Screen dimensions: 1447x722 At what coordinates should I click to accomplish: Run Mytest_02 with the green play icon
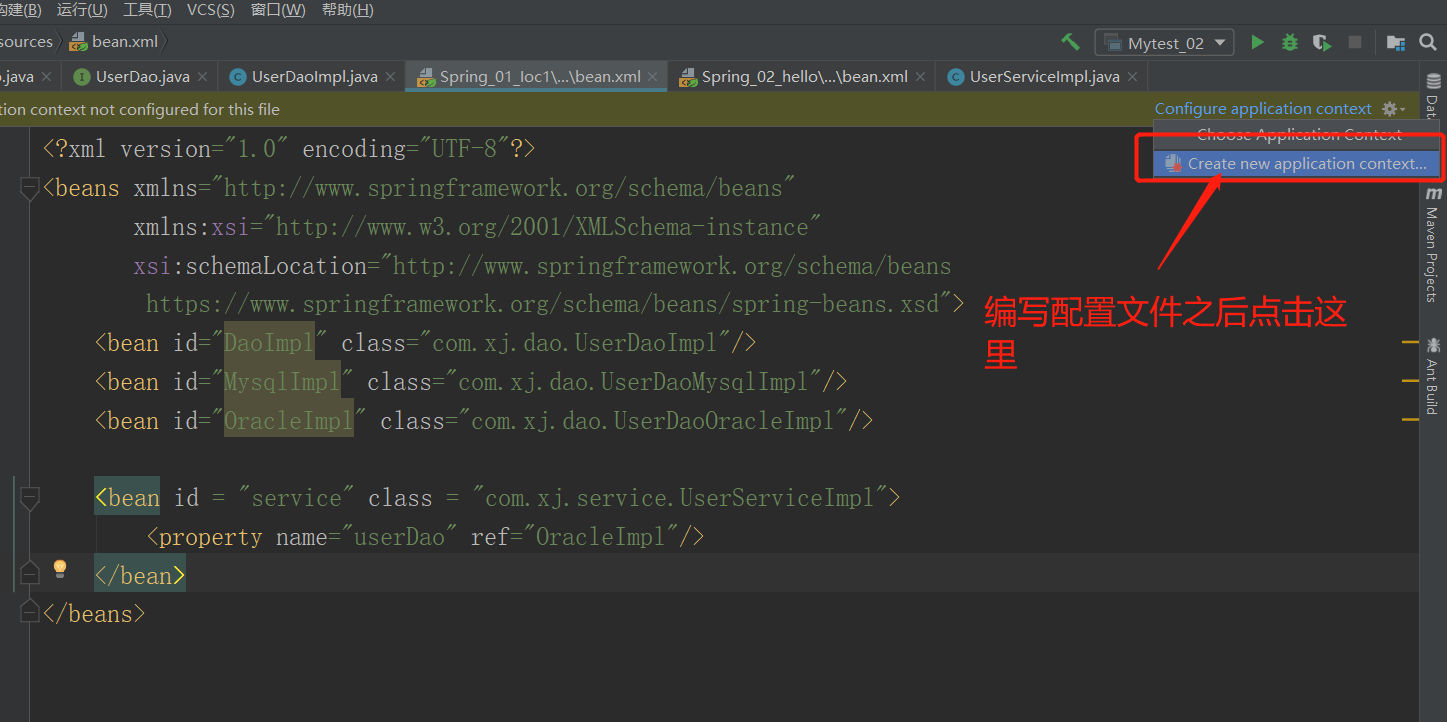[x=1258, y=42]
